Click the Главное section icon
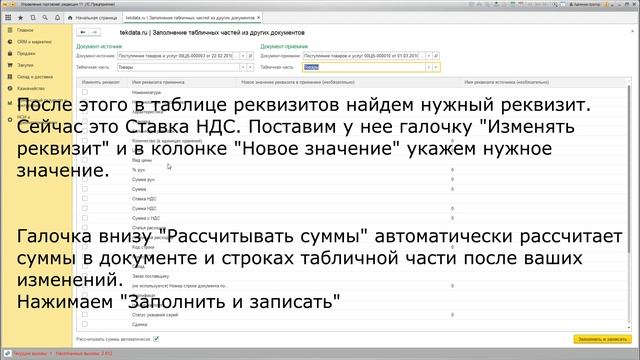Viewport: 640px width, 360px height. click(x=10, y=30)
